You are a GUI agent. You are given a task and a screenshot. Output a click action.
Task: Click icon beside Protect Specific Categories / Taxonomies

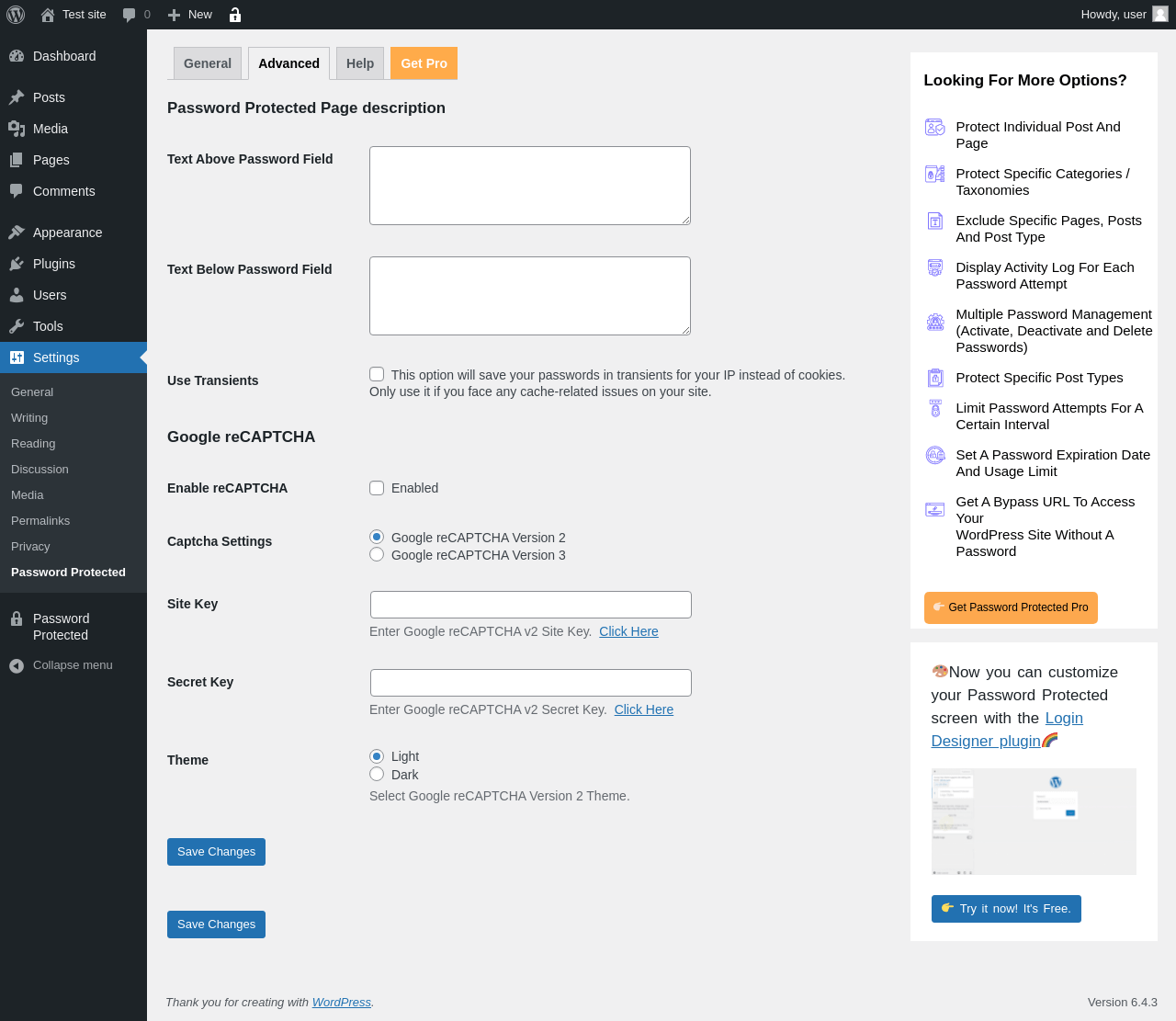tap(935, 175)
